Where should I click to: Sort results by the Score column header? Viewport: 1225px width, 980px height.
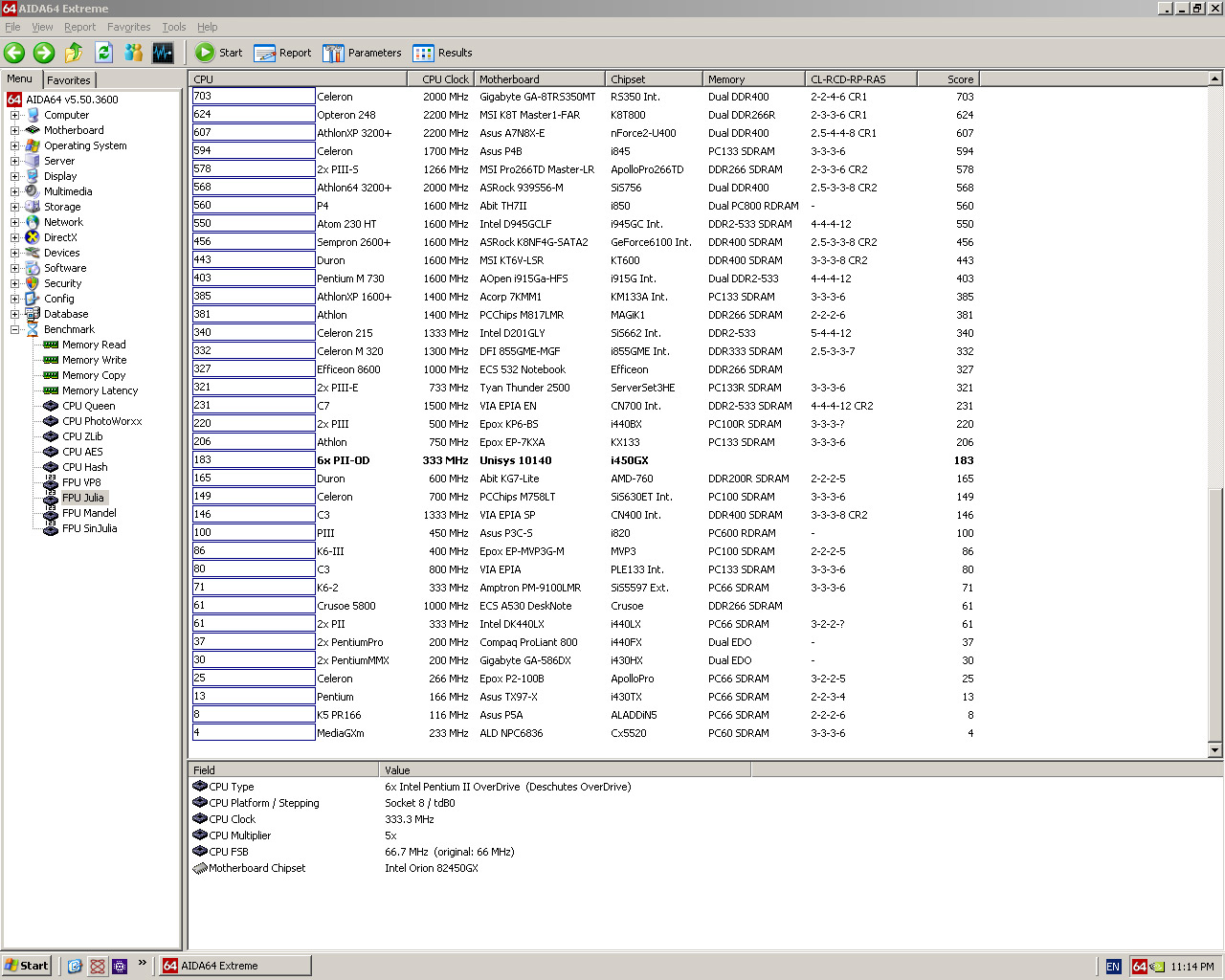point(947,79)
